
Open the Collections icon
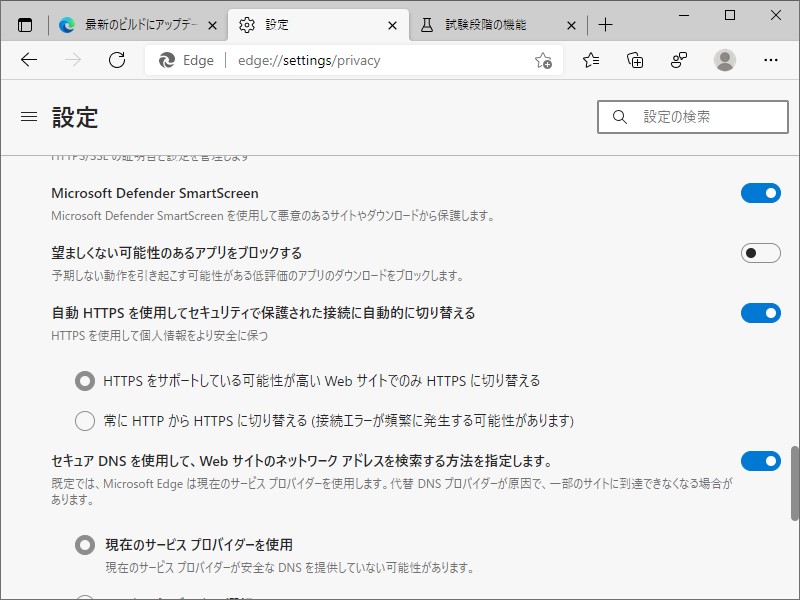click(634, 60)
